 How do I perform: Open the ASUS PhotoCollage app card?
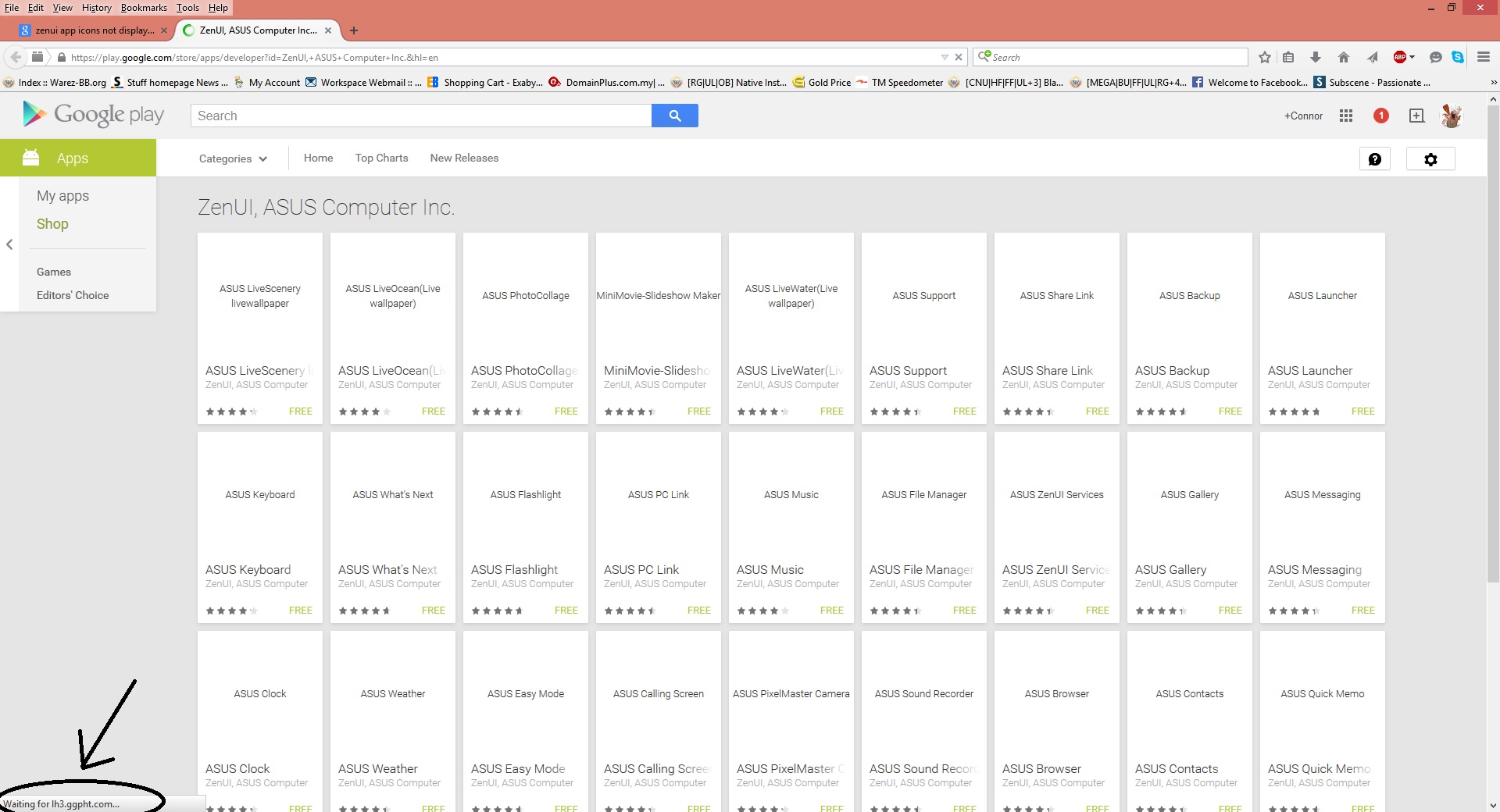[525, 328]
